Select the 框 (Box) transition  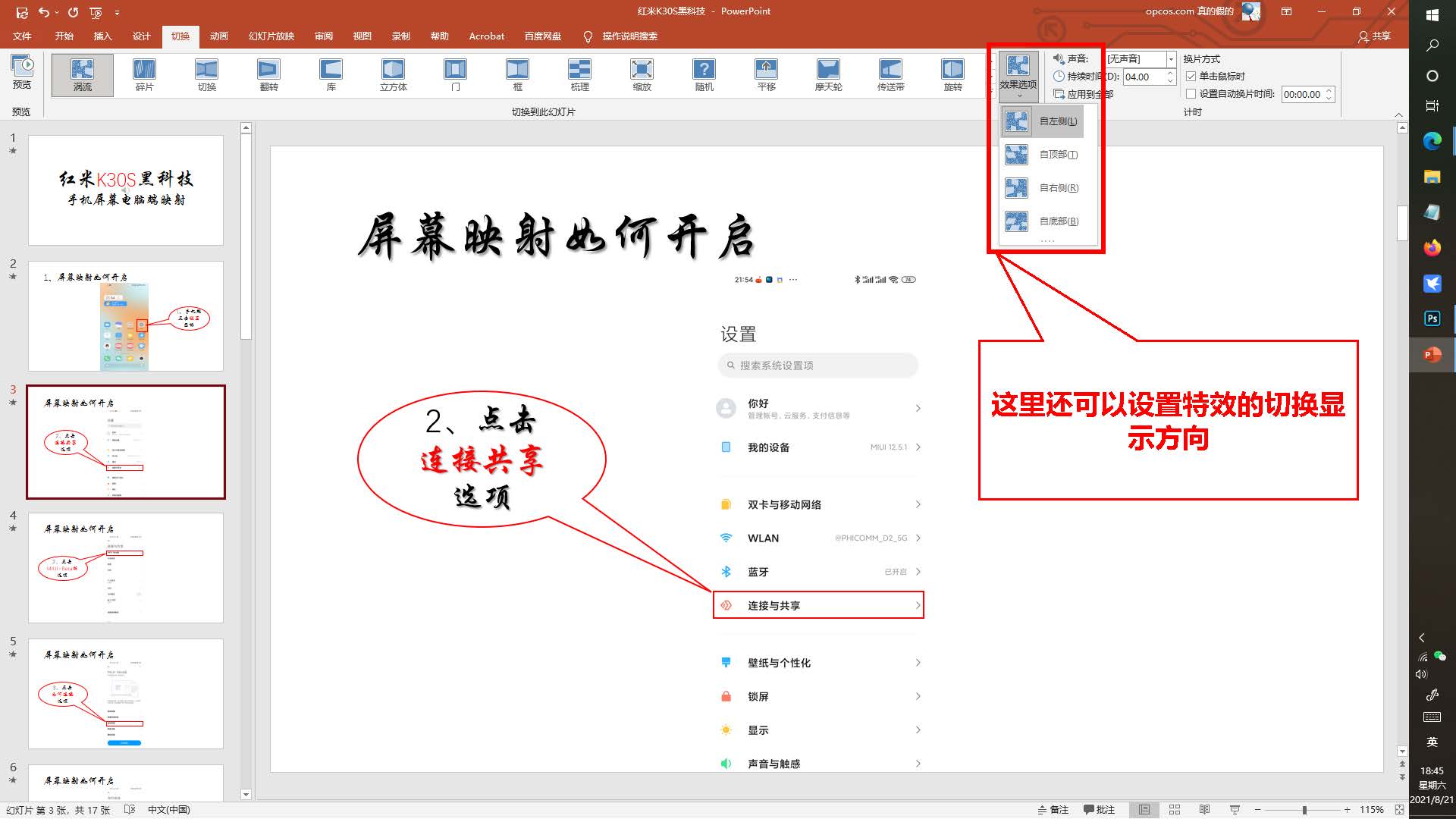point(518,75)
